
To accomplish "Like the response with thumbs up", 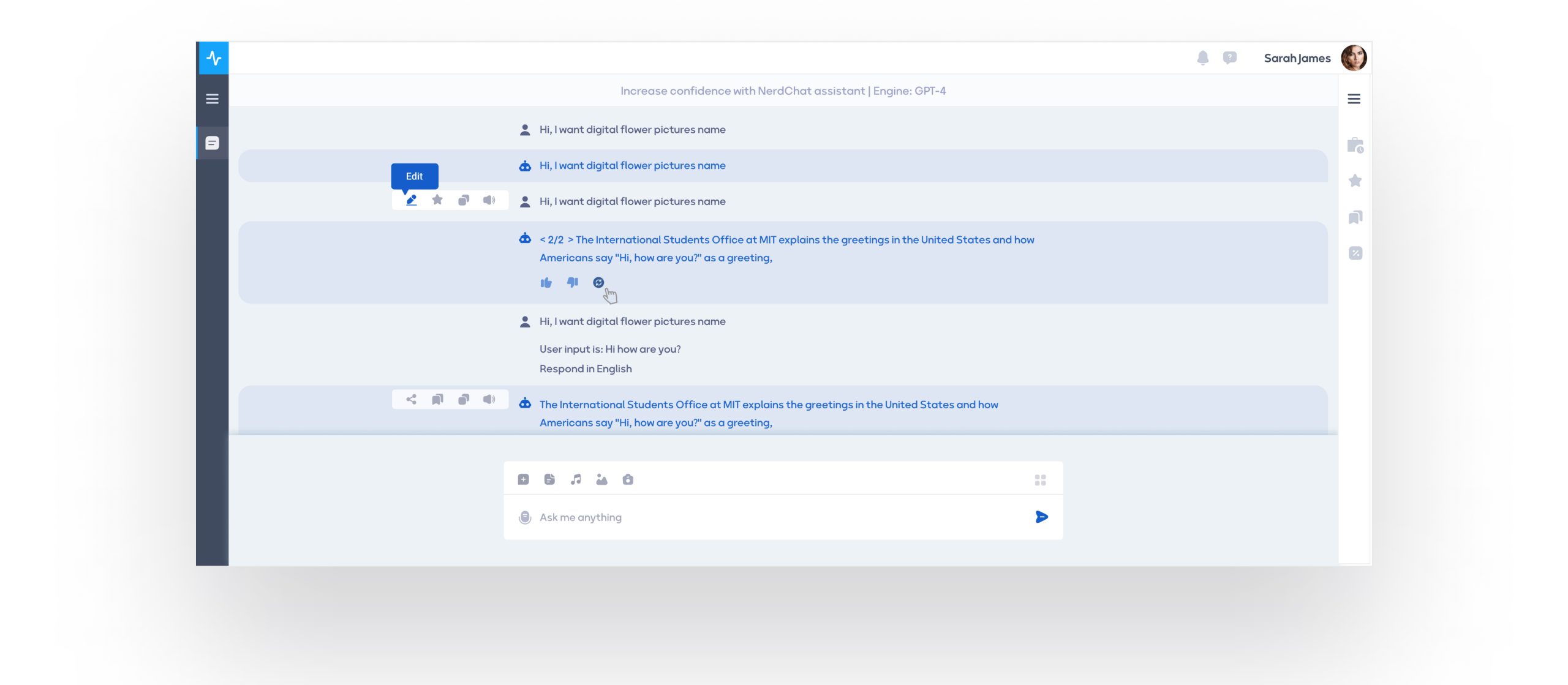I will (x=546, y=282).
